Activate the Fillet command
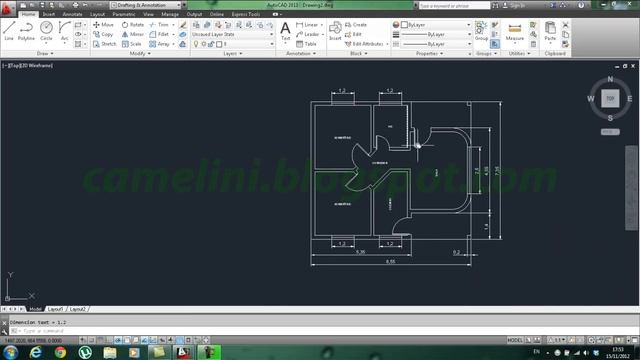The width and height of the screenshot is (640, 360). [159, 34]
